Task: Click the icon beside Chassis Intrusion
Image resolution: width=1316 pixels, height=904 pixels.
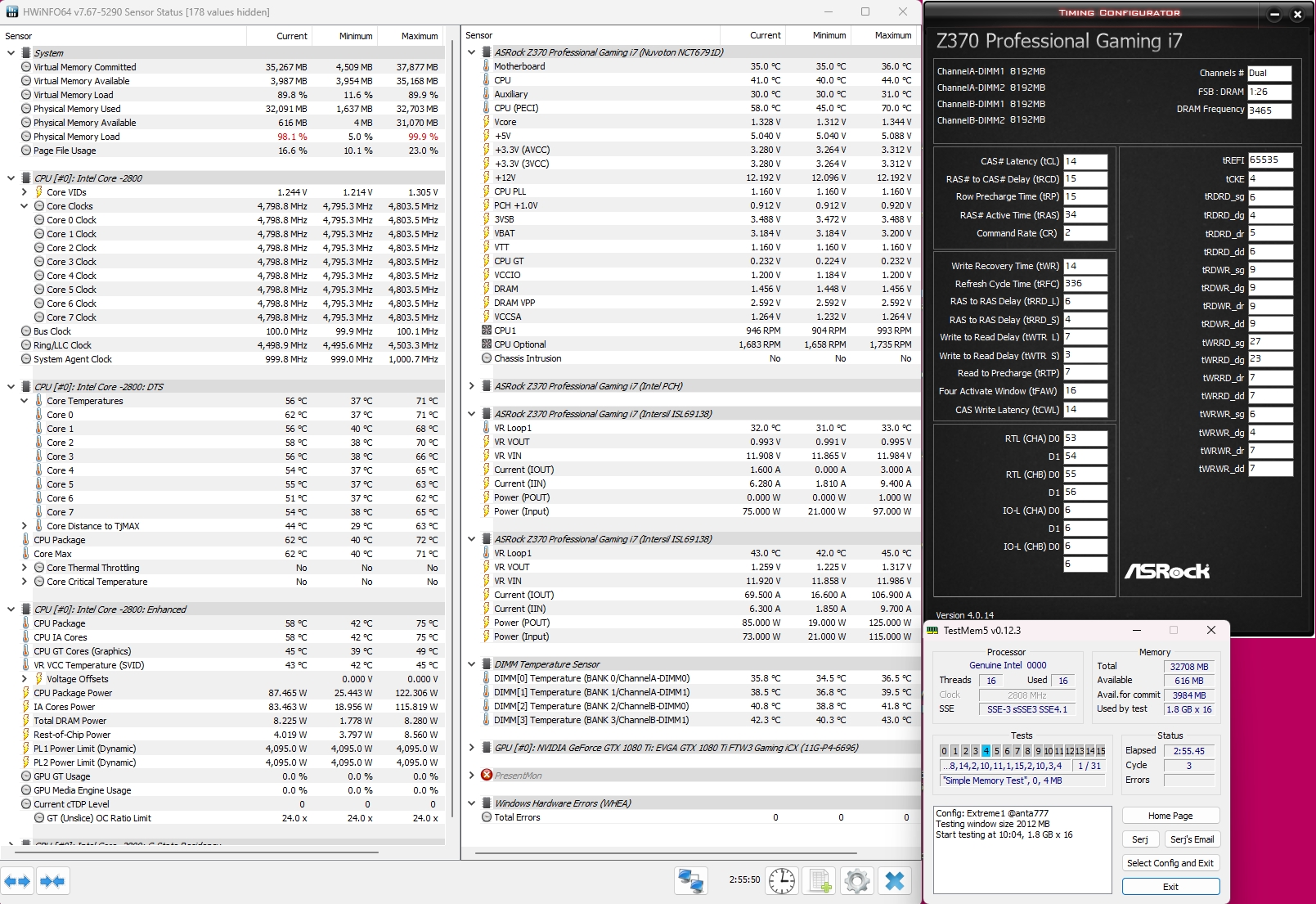Action: 487,358
